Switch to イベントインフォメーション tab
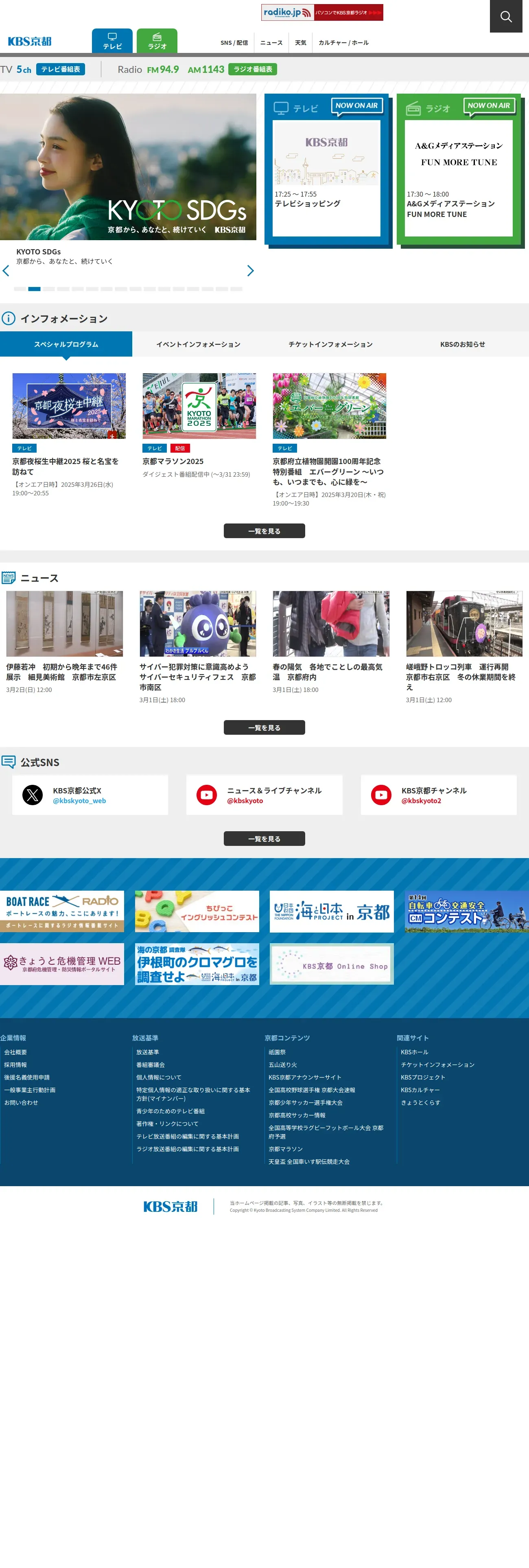Screen dimensions: 529x1568 tap(199, 344)
